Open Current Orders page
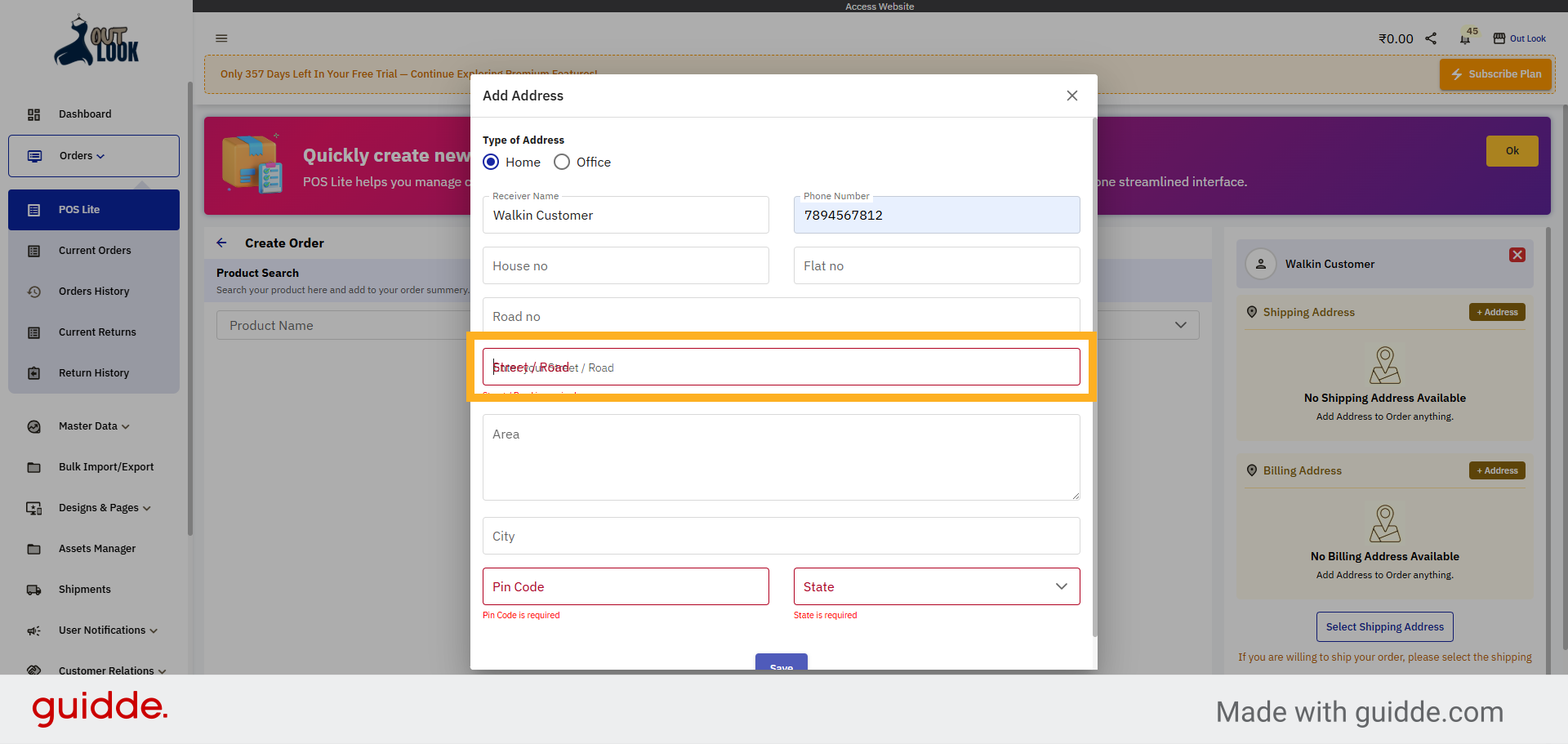 tap(95, 251)
